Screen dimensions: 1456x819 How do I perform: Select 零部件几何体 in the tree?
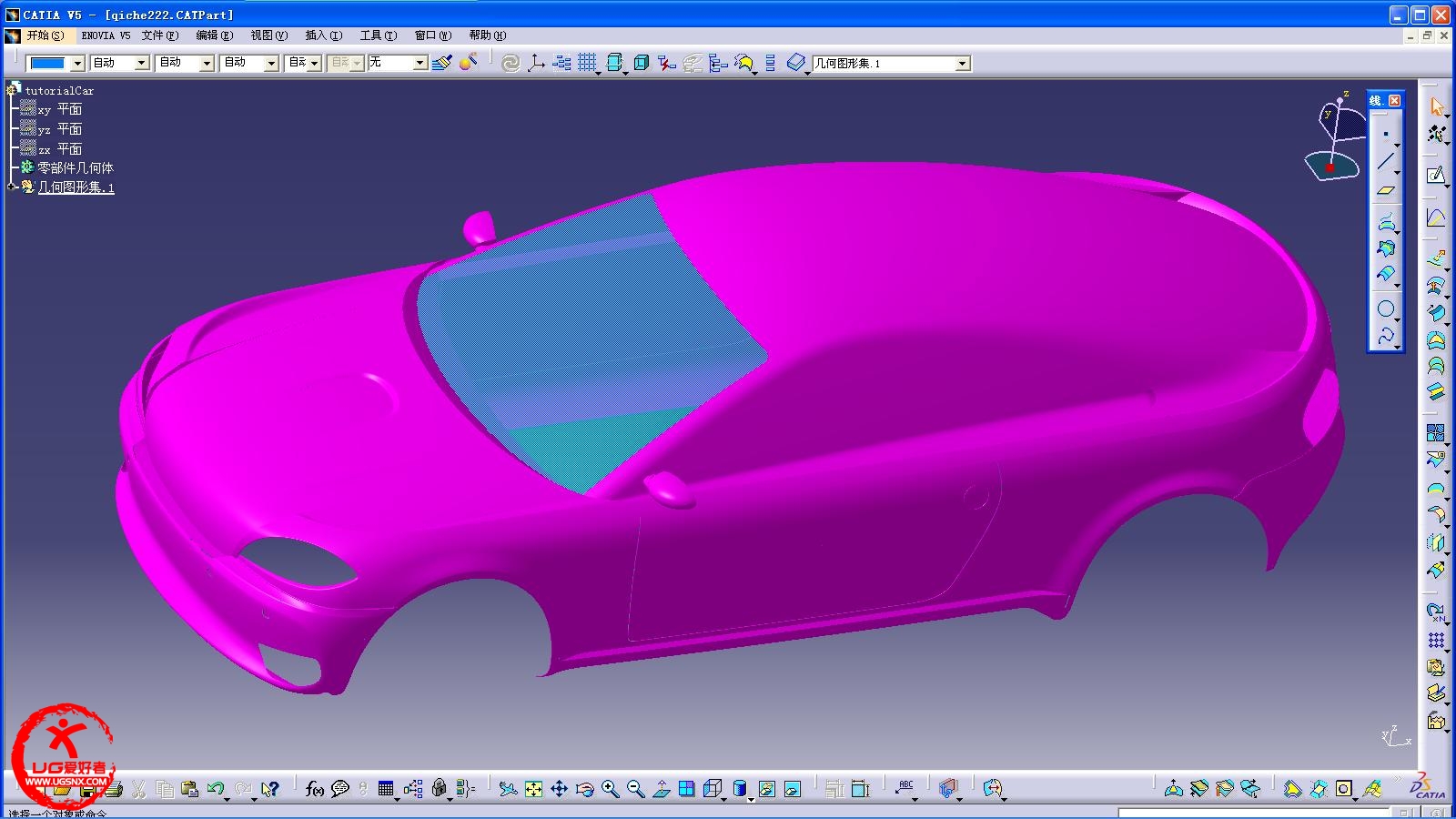(x=75, y=167)
